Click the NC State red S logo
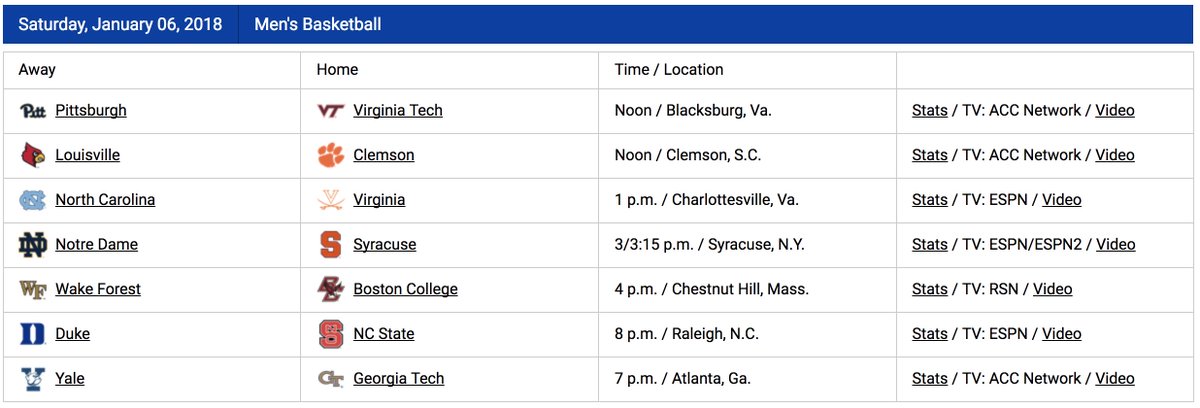Screen dimensions: 1200x408 point(330,334)
